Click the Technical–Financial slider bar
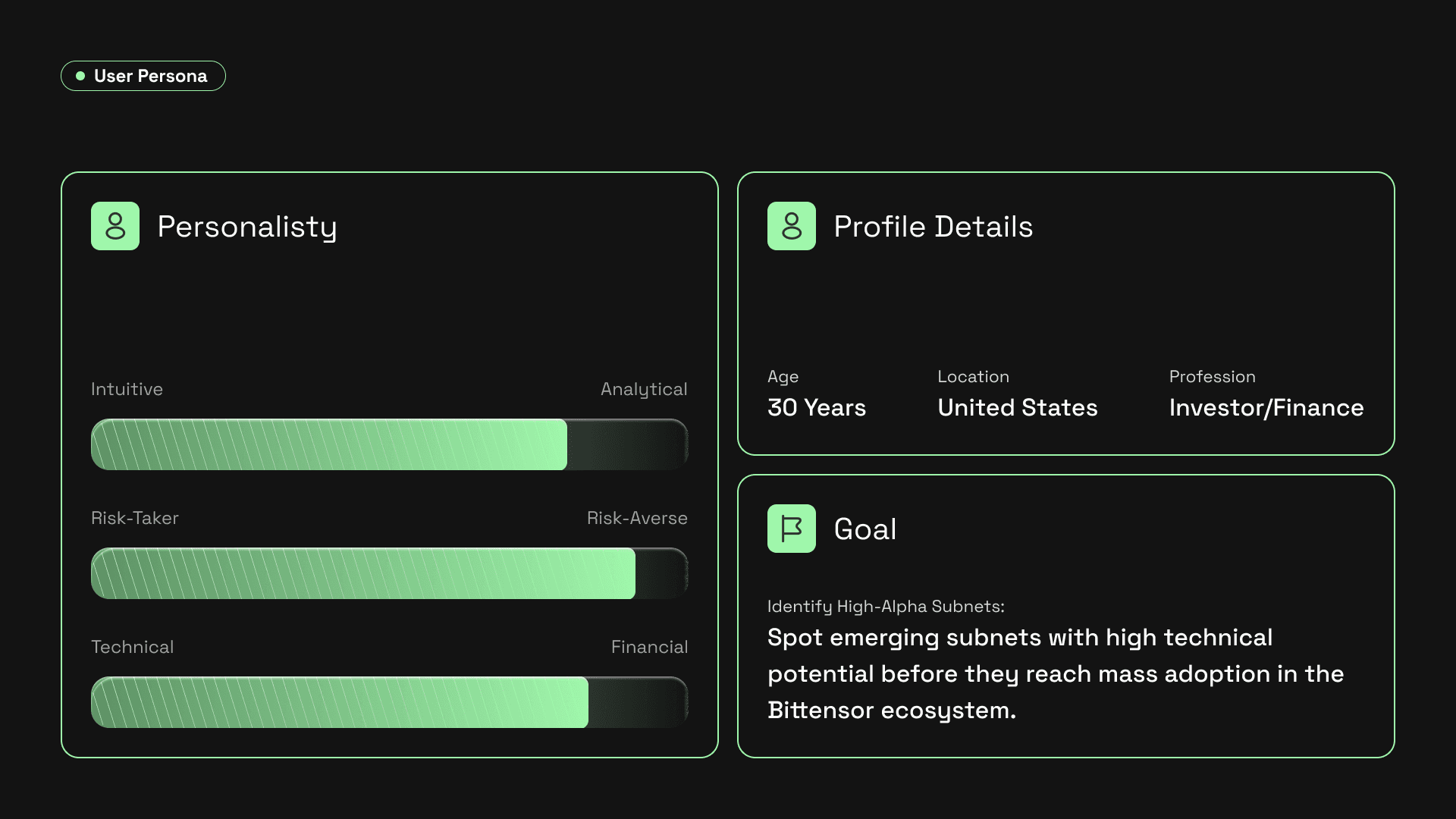Image resolution: width=1456 pixels, height=819 pixels. (390, 702)
